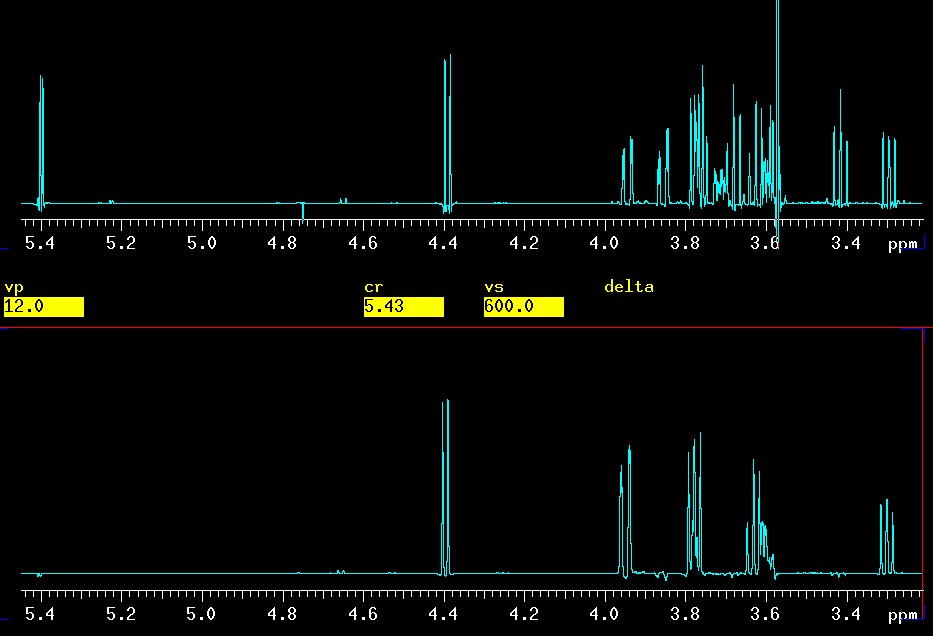Click the vs parameter label
Screen dimensions: 933x636
click(x=494, y=287)
